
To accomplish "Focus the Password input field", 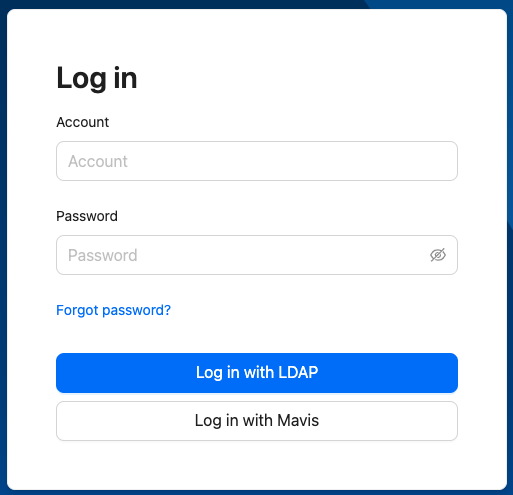I will pos(257,255).
